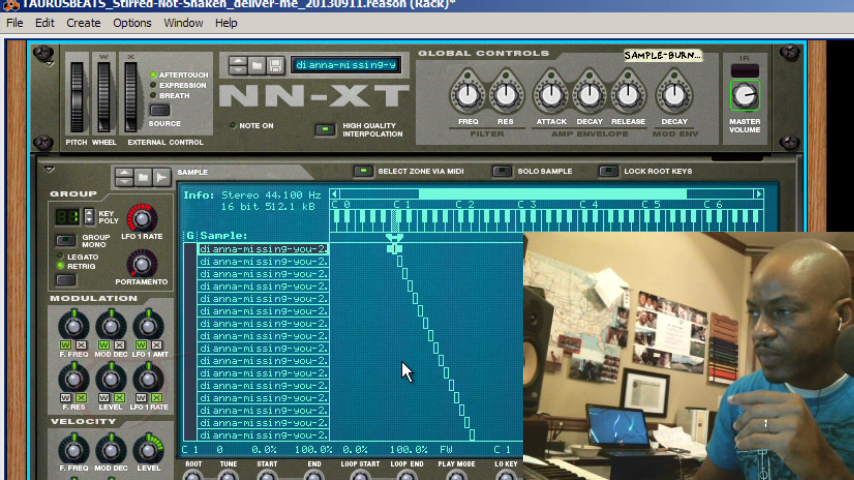Toggle the Solo Sample button

point(502,171)
